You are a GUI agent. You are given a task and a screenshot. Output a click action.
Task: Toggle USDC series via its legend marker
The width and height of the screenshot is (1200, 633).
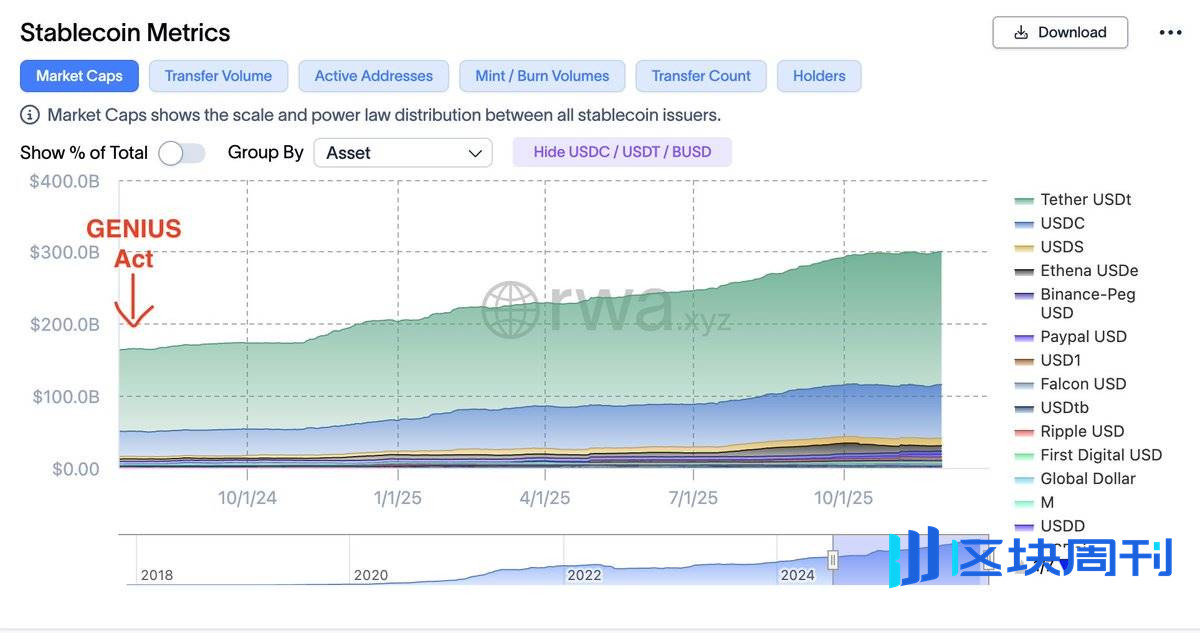tap(1024, 224)
